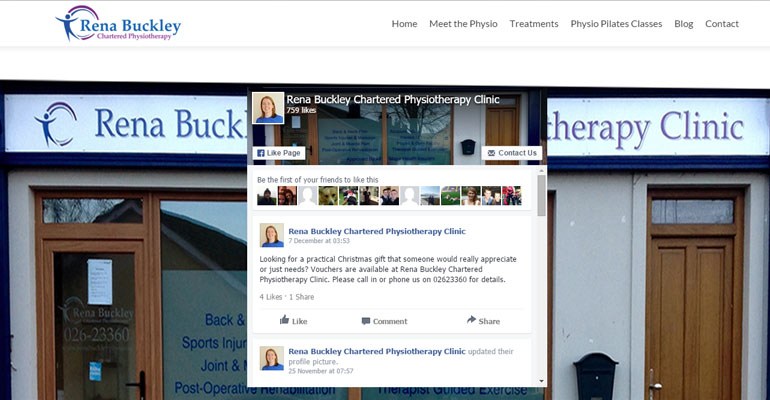Viewport: 770px width, 400px height.
Task: Open the Treatments menu item
Action: 534,24
